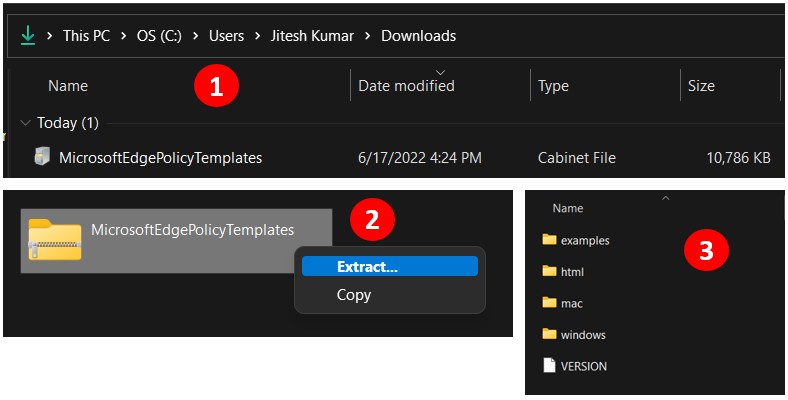
Task: Click 'Downloads' breadcrumb segment
Action: [x=419, y=36]
